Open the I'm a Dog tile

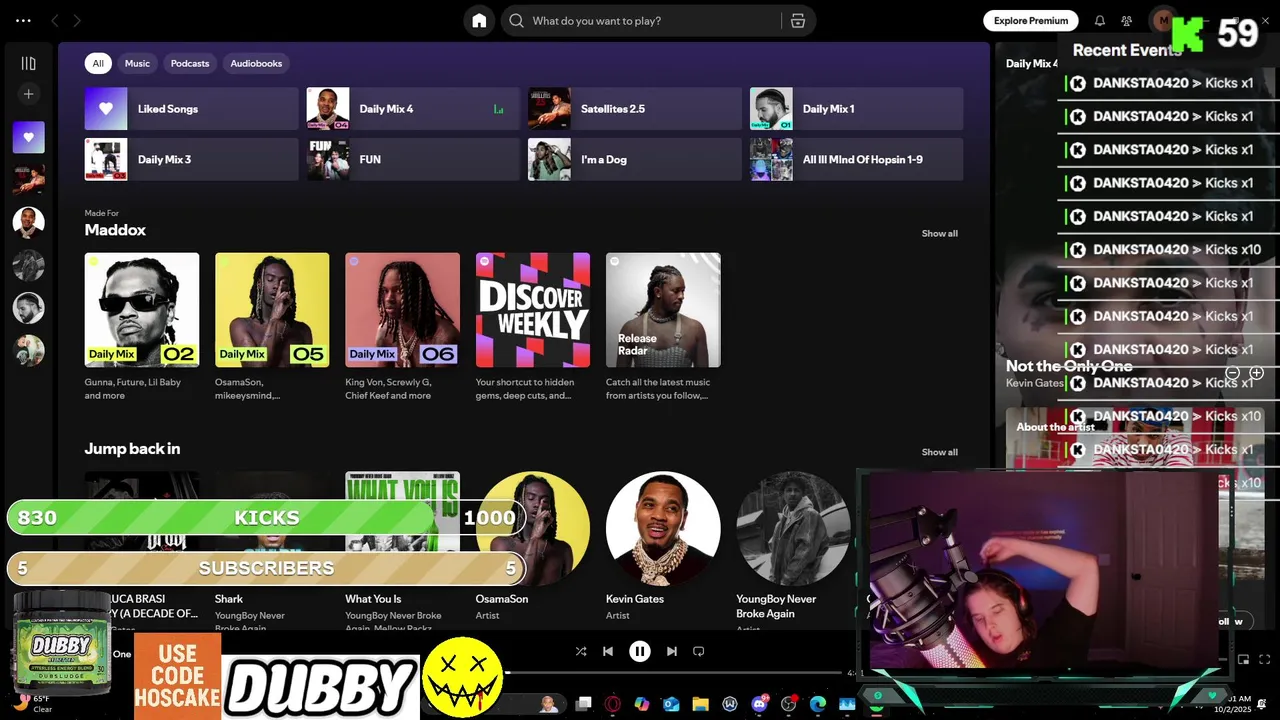pos(635,159)
